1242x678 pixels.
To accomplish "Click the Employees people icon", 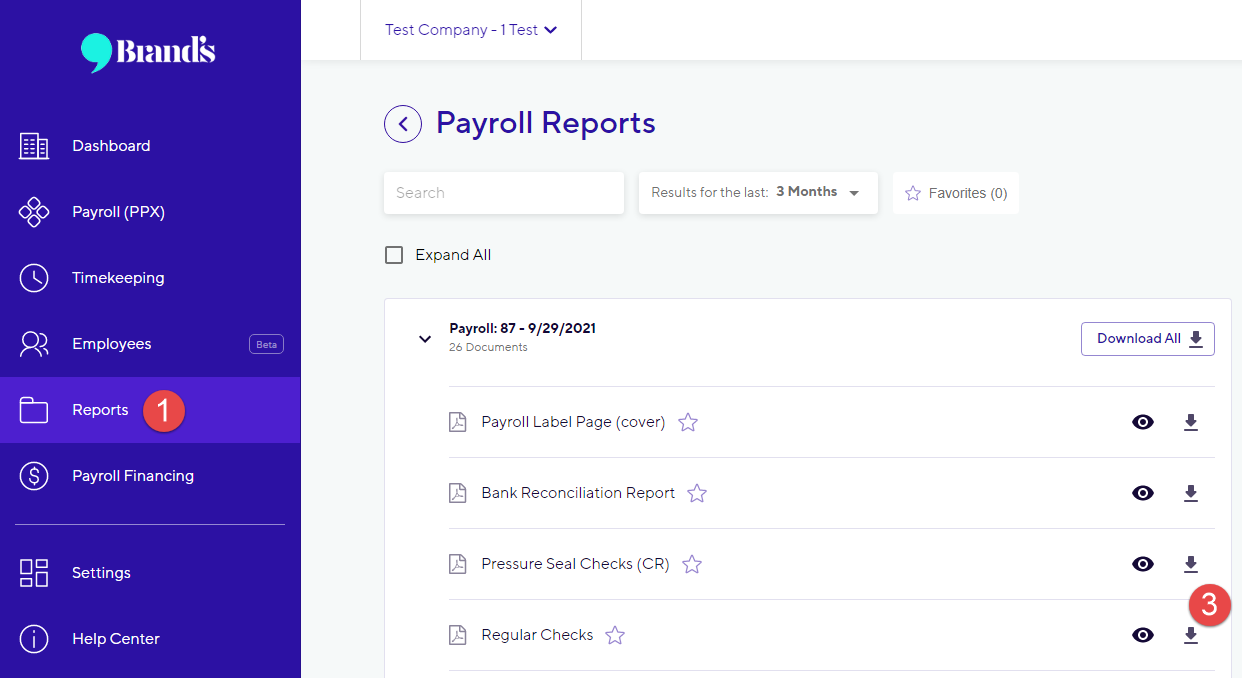I will coord(34,344).
